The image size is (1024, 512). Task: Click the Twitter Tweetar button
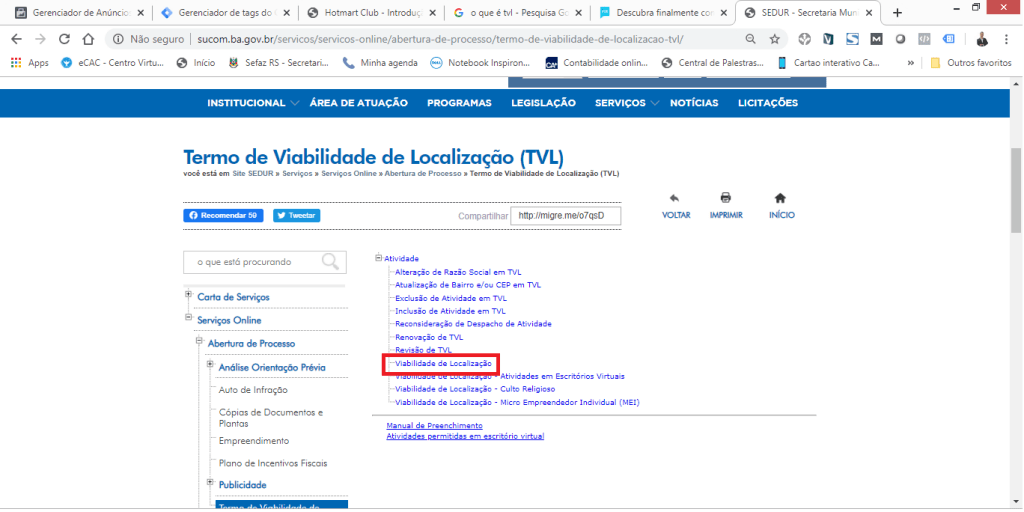click(296, 216)
